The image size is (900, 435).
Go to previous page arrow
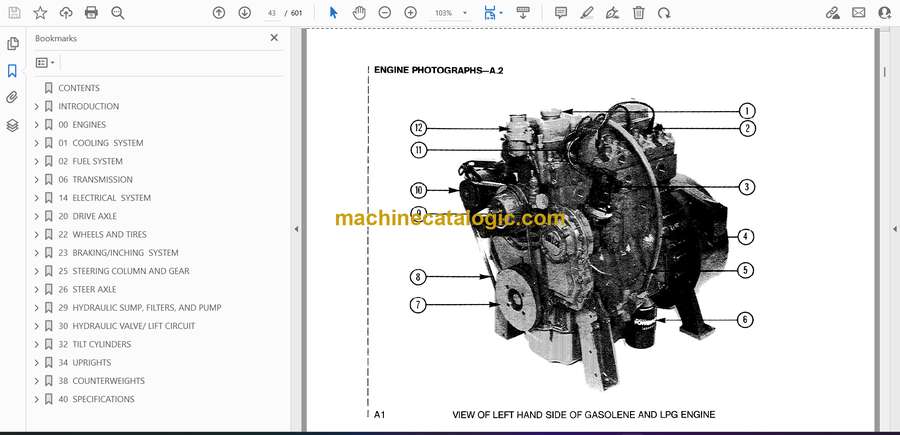(219, 13)
